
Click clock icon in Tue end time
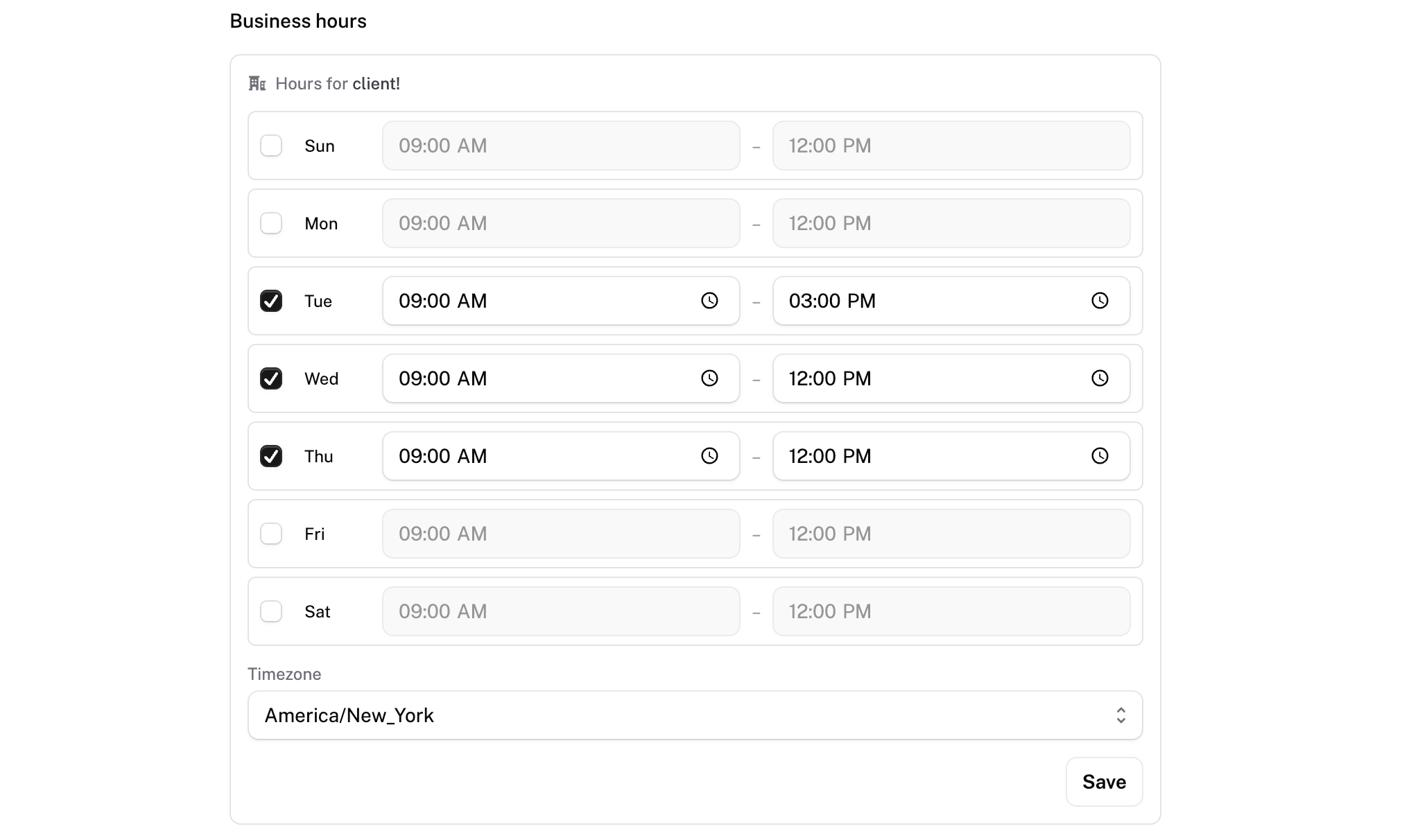1100,301
